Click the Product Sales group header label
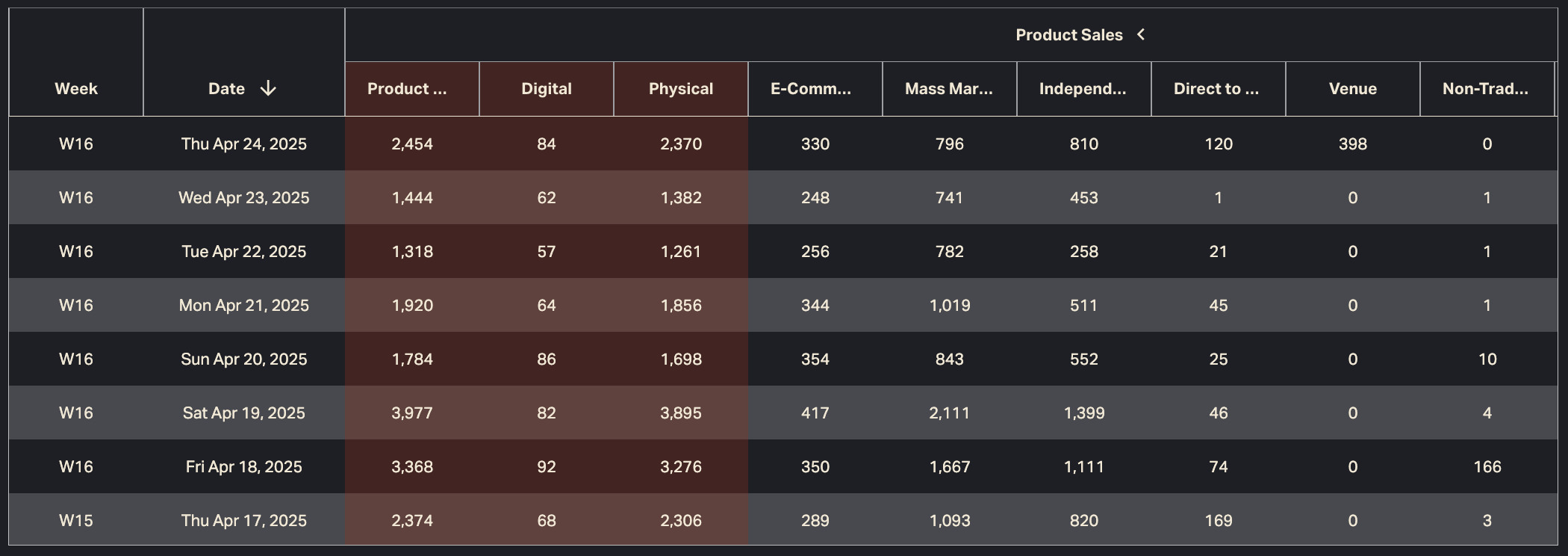Viewport: 1568px width, 556px height. pos(1068,35)
